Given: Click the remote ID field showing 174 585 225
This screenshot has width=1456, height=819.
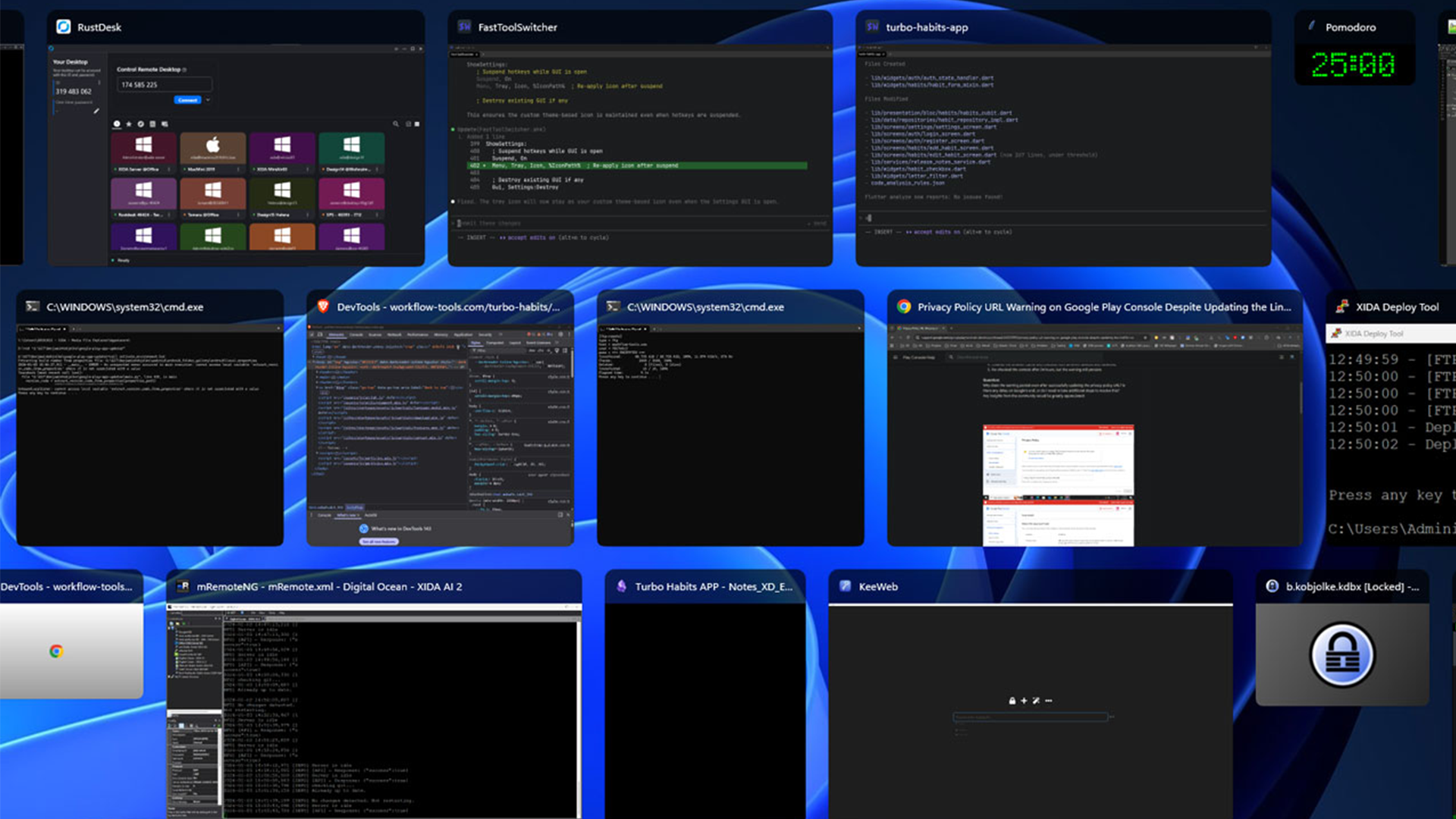Looking at the screenshot, I should point(165,85).
